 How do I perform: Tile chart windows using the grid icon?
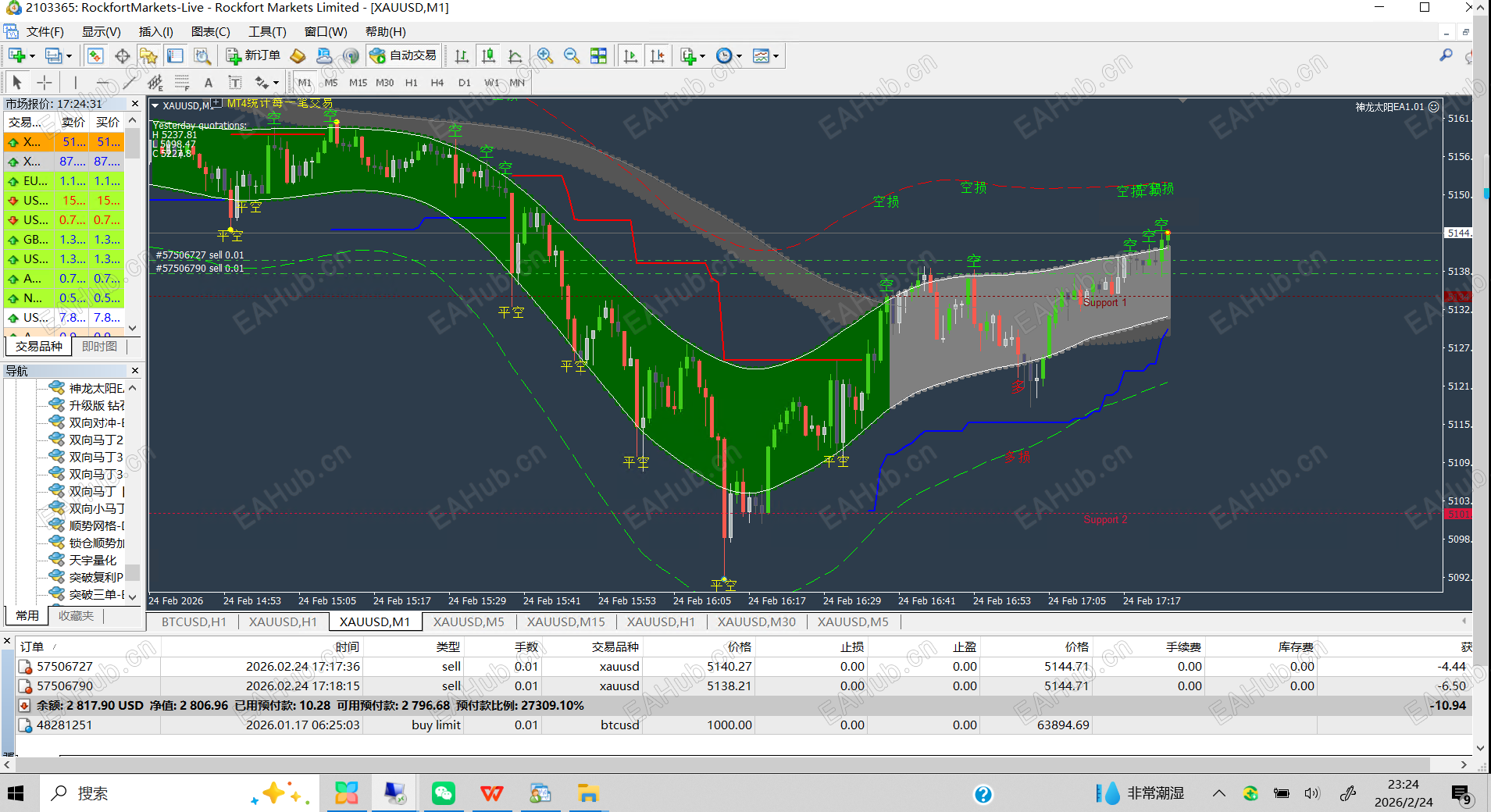598,55
